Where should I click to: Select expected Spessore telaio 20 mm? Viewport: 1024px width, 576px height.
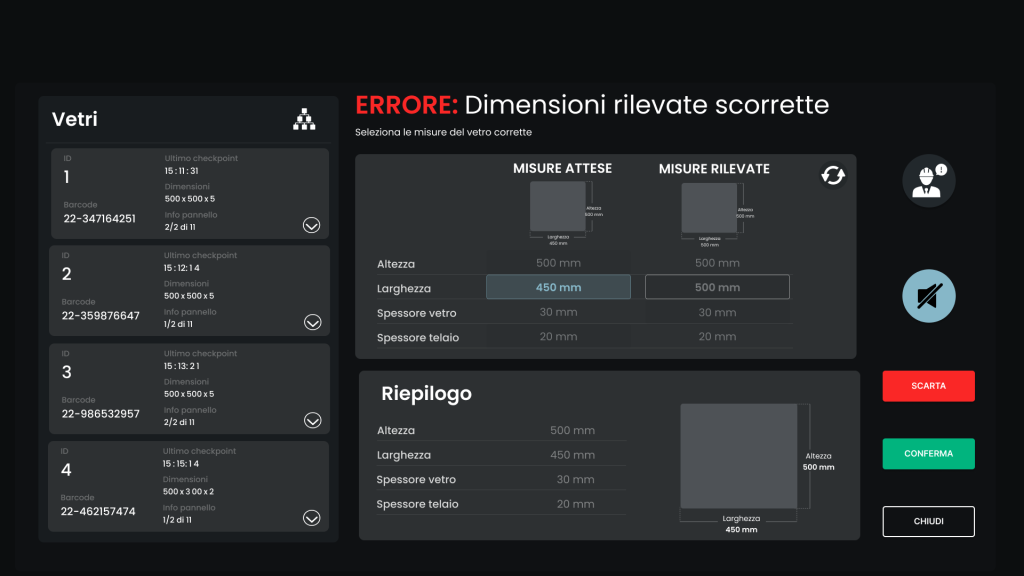click(558, 337)
